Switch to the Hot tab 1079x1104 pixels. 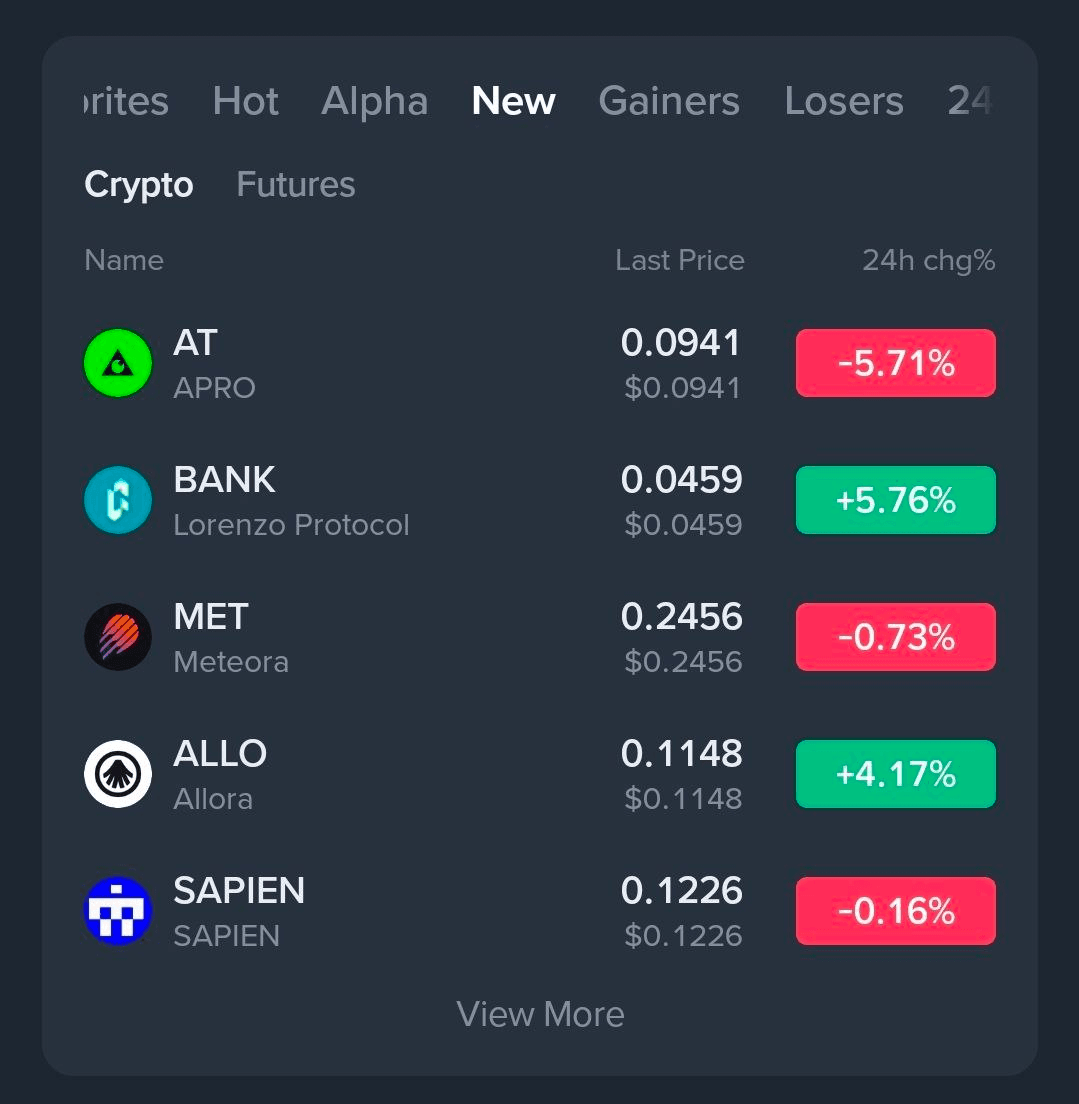pyautogui.click(x=246, y=101)
